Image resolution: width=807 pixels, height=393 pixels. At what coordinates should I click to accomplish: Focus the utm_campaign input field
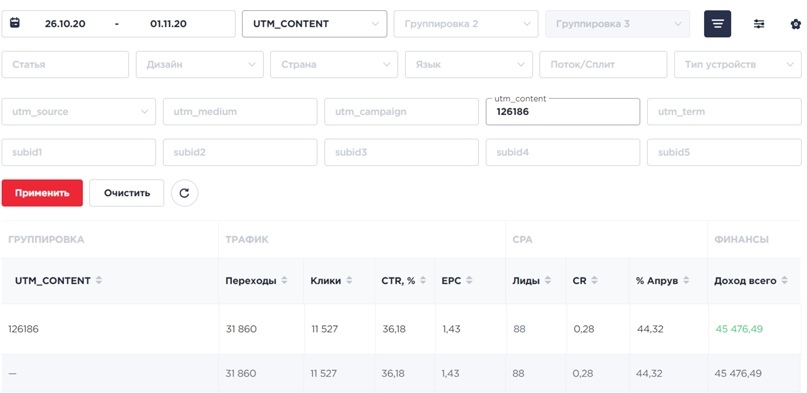(x=401, y=112)
